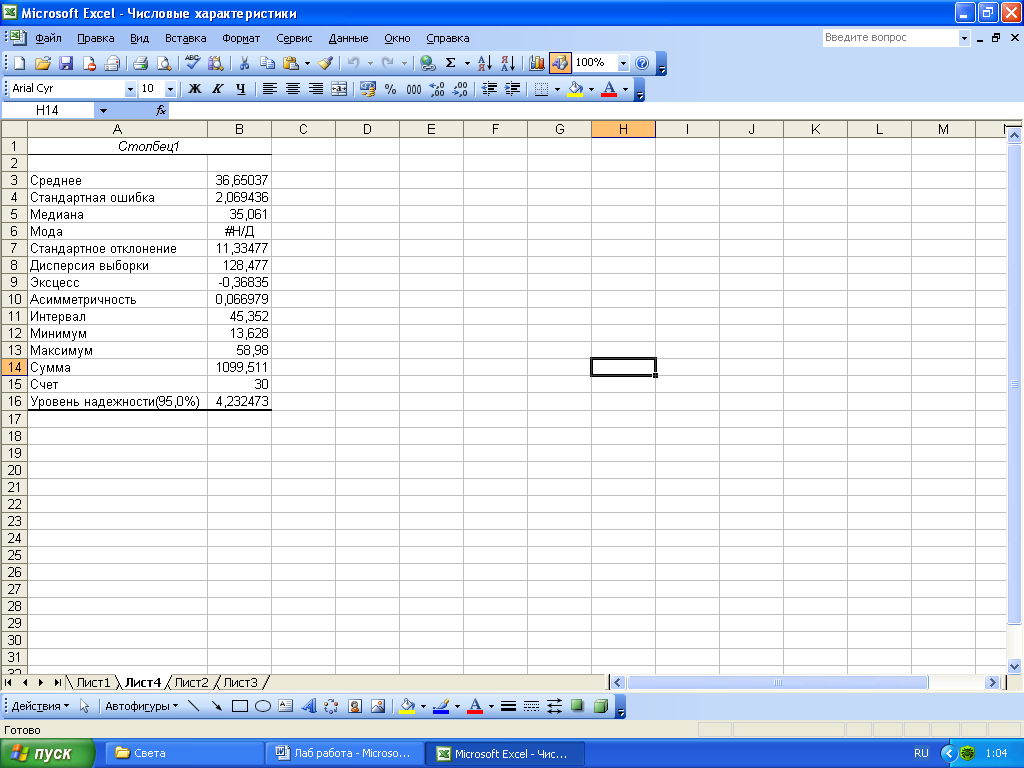Screen dimensions: 1024x768
Task: Expand the Name Box dropdown arrow
Action: point(103,110)
